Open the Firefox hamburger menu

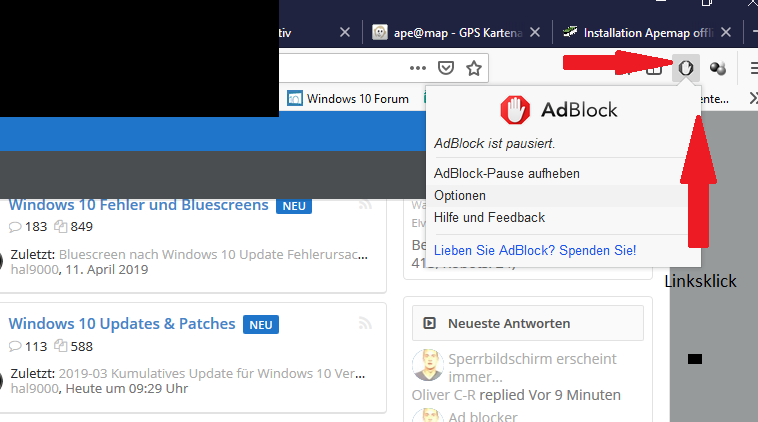point(754,68)
